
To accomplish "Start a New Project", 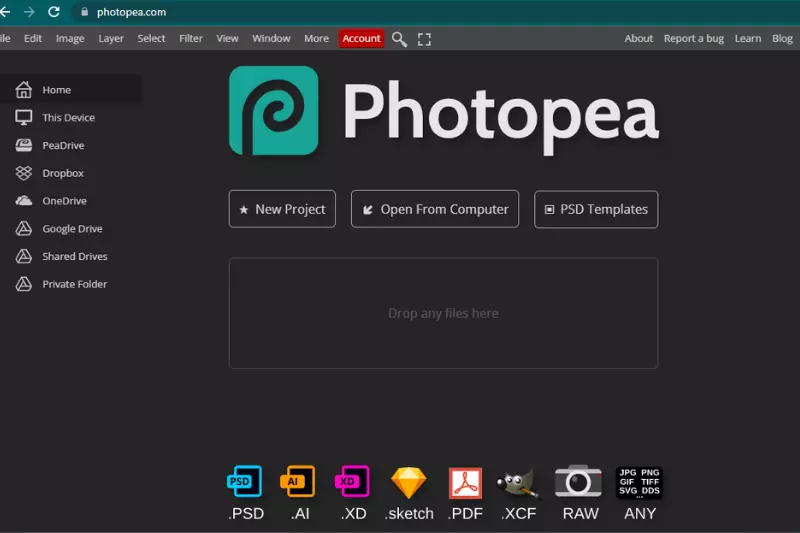I will pos(282,209).
